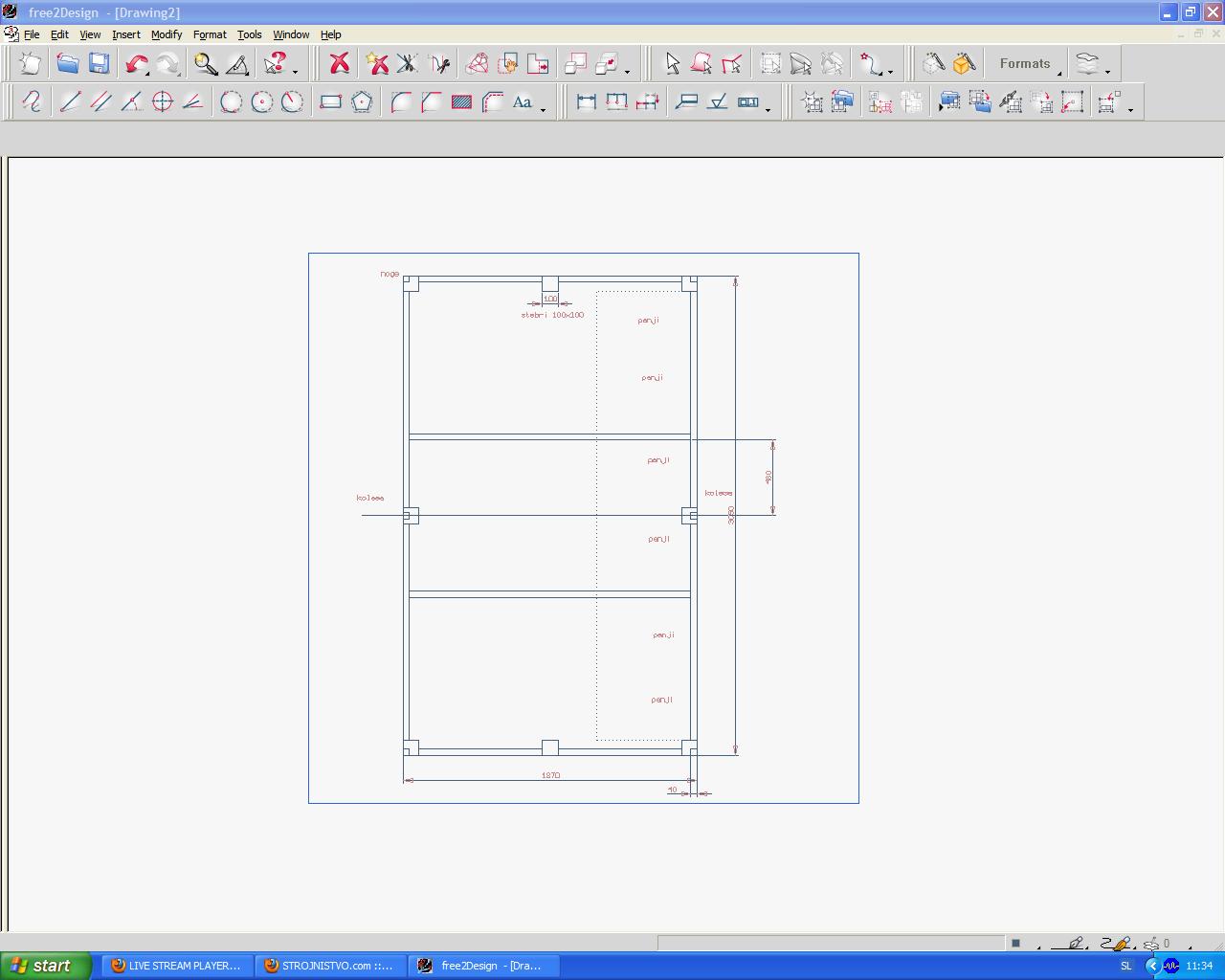Open the File menu
Viewport: 1225px width, 980px height.
(x=32, y=34)
